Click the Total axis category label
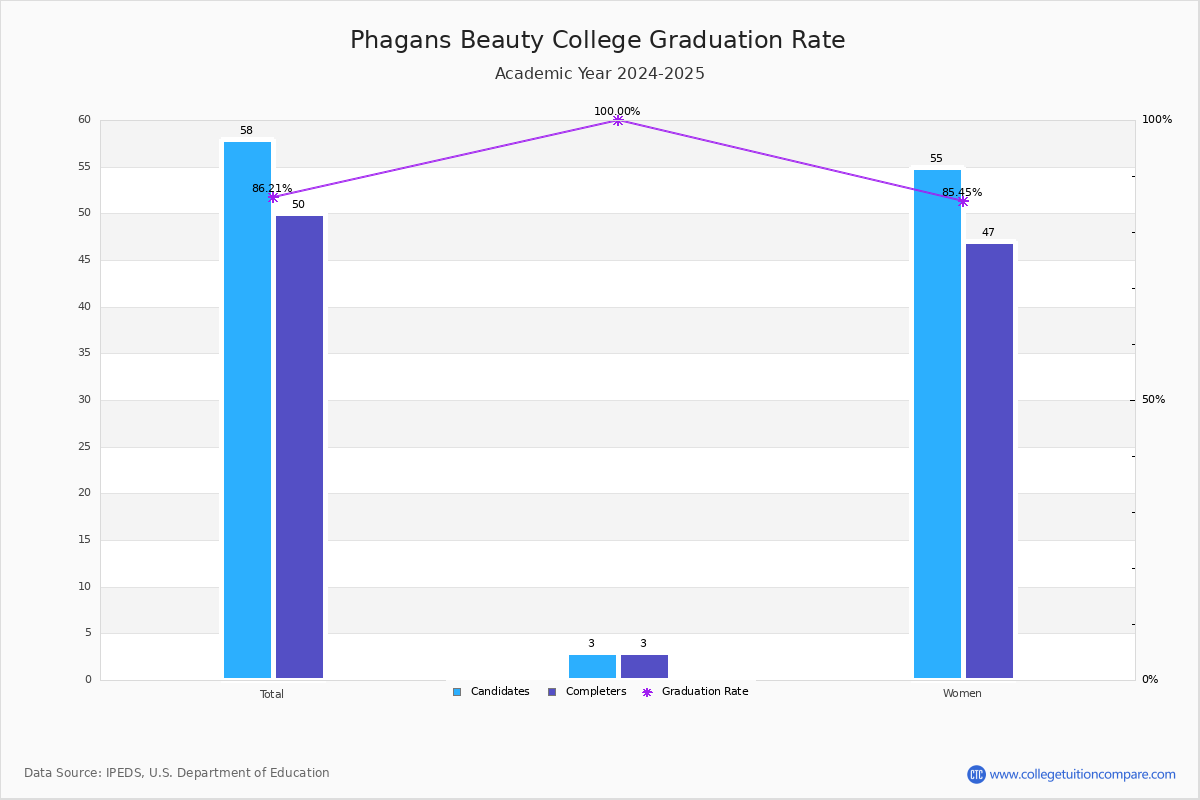Screen dimensions: 1200x800 [x=272, y=694]
